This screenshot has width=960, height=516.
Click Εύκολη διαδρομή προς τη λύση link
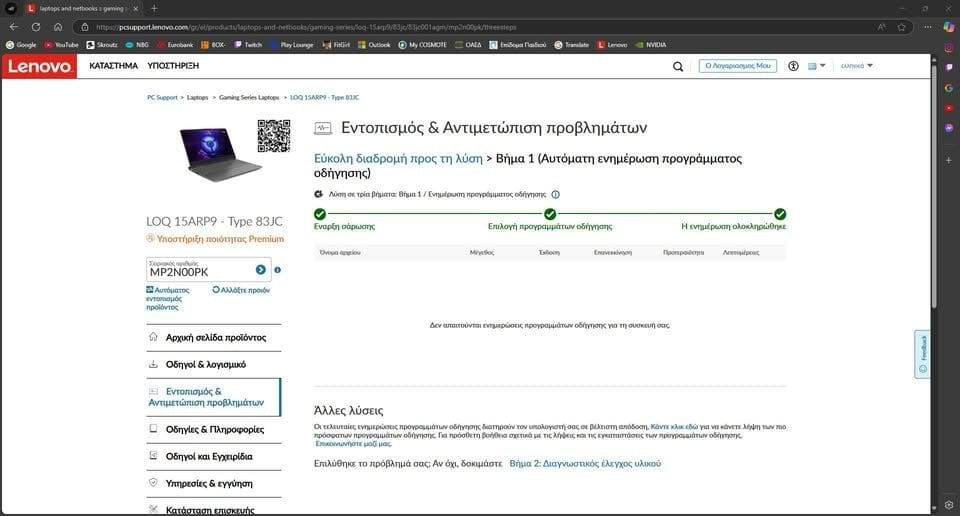[398, 159]
